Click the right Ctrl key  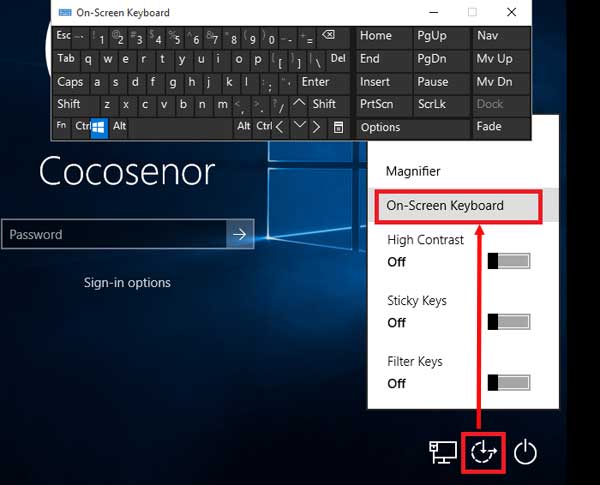click(264, 127)
